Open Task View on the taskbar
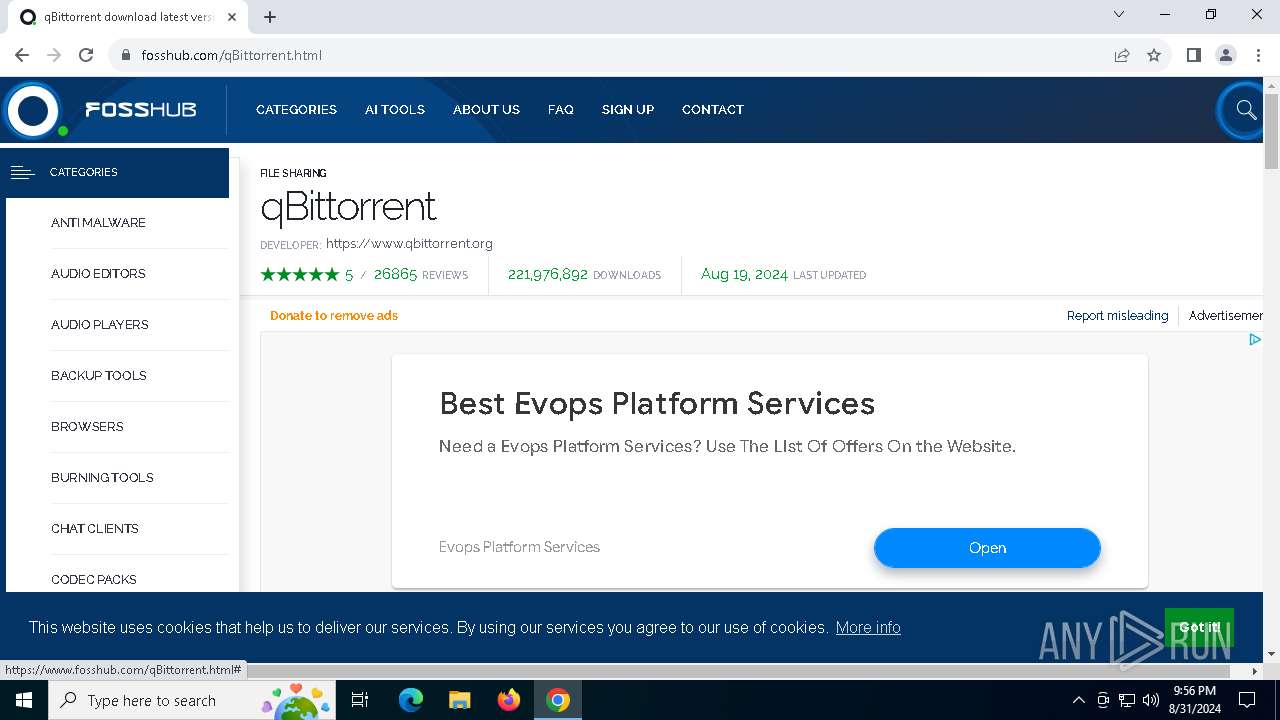Screen dimensions: 1280x720 coord(360,700)
